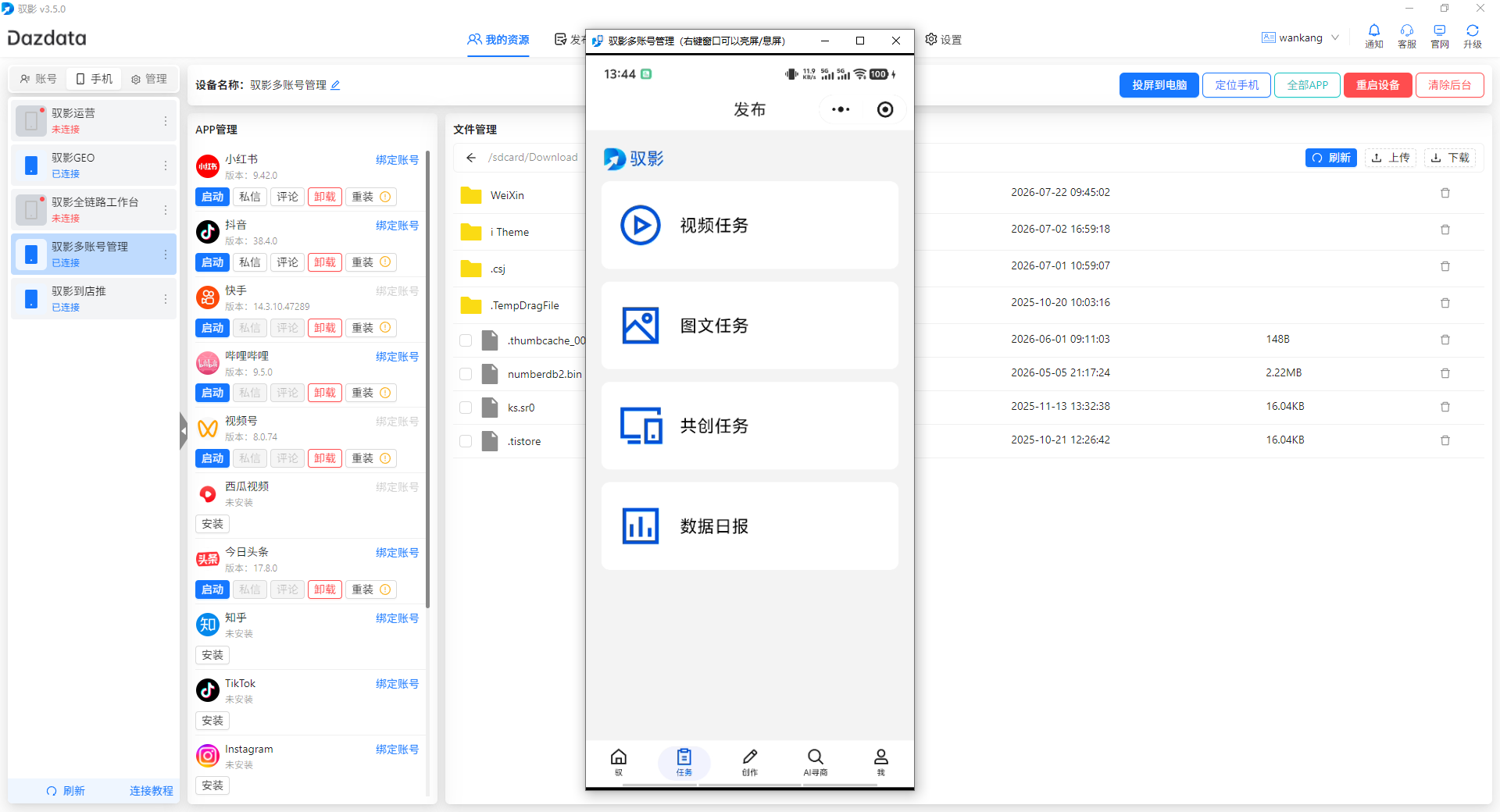Open the 官网 official website icon
The image size is (1500, 812).
click(1439, 36)
